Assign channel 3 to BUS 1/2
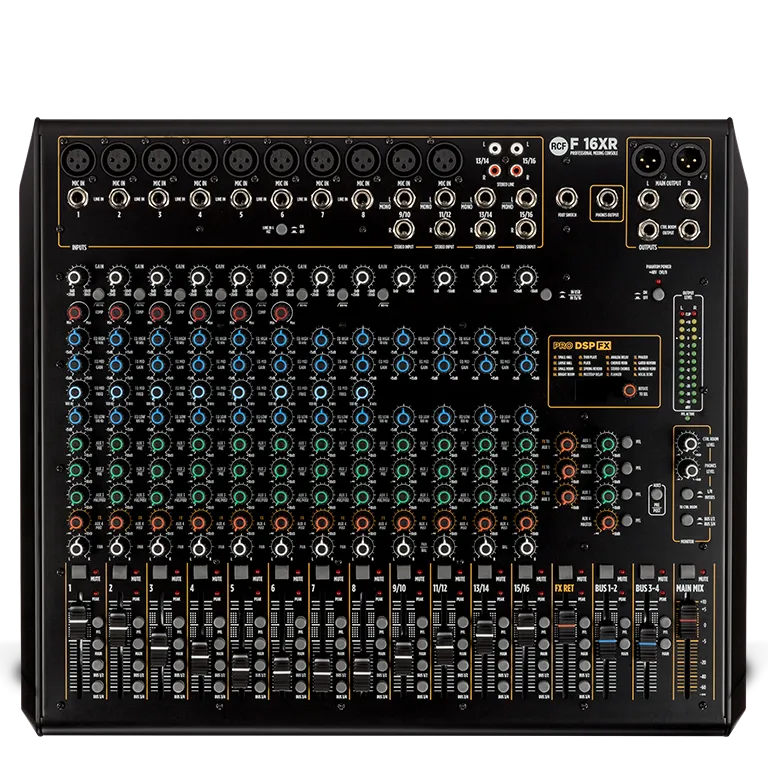Screen dimensions: 768x768 pyautogui.click(x=179, y=666)
